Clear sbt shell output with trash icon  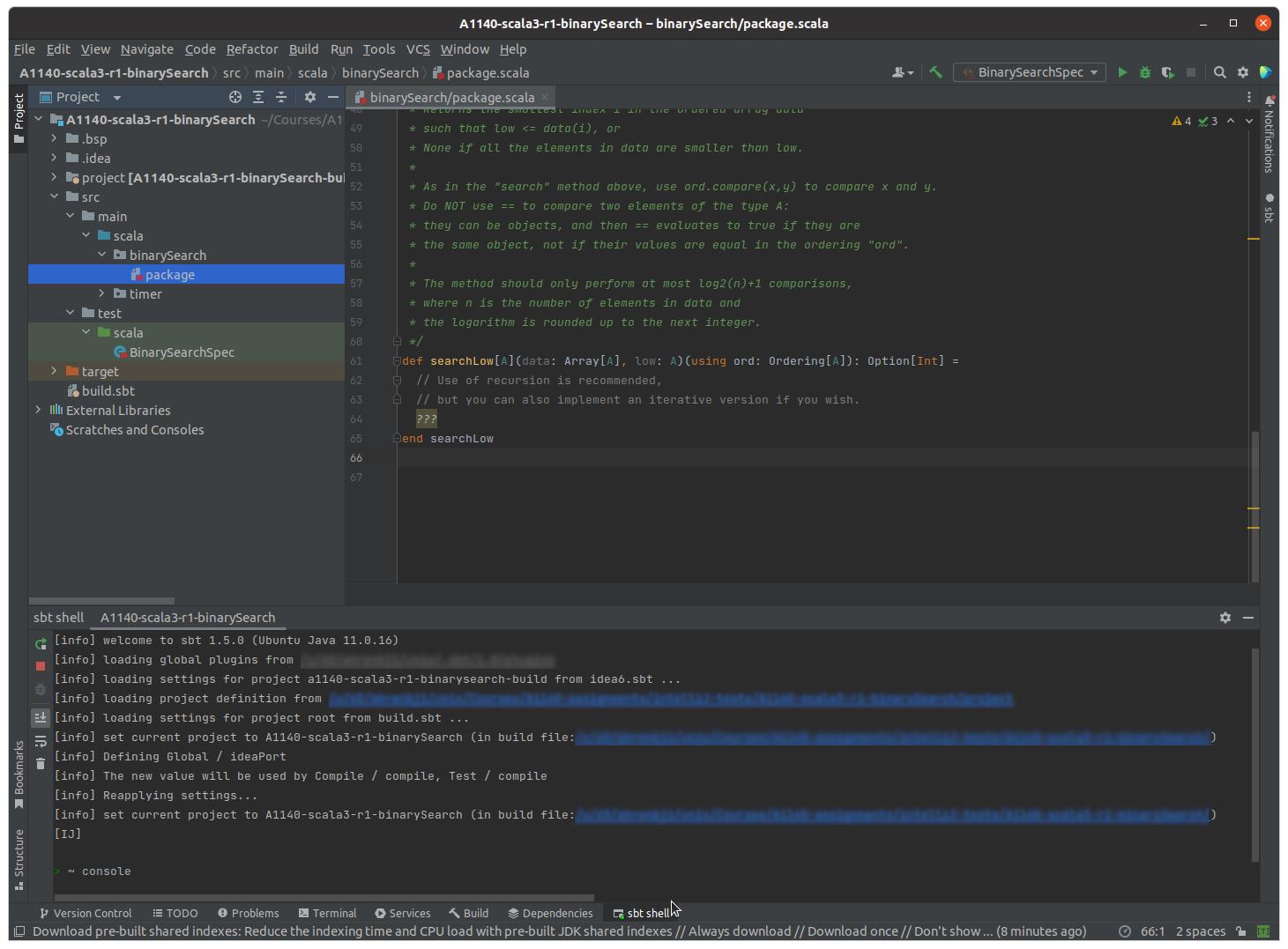click(x=41, y=763)
